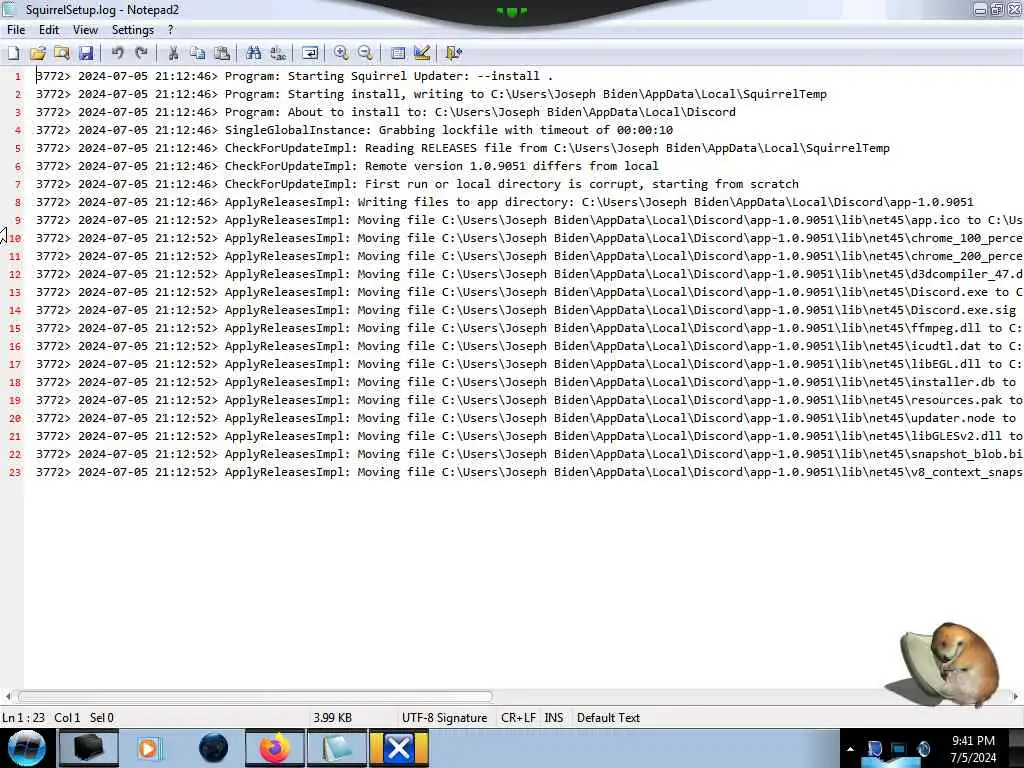The height and width of the screenshot is (768, 1024).
Task: Open the ? help menu
Action: [170, 30]
